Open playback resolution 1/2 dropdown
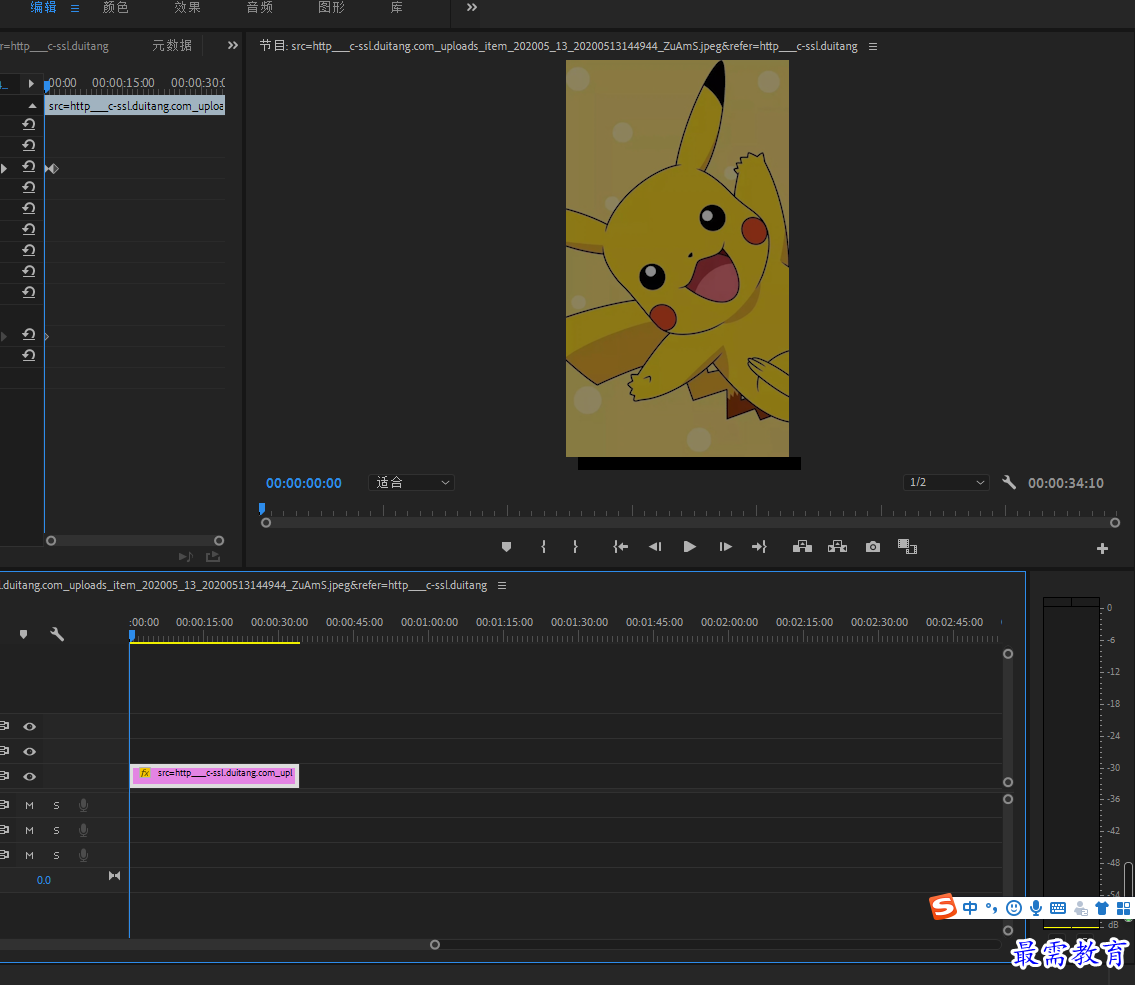Viewport: 1135px width, 985px height. 946,483
